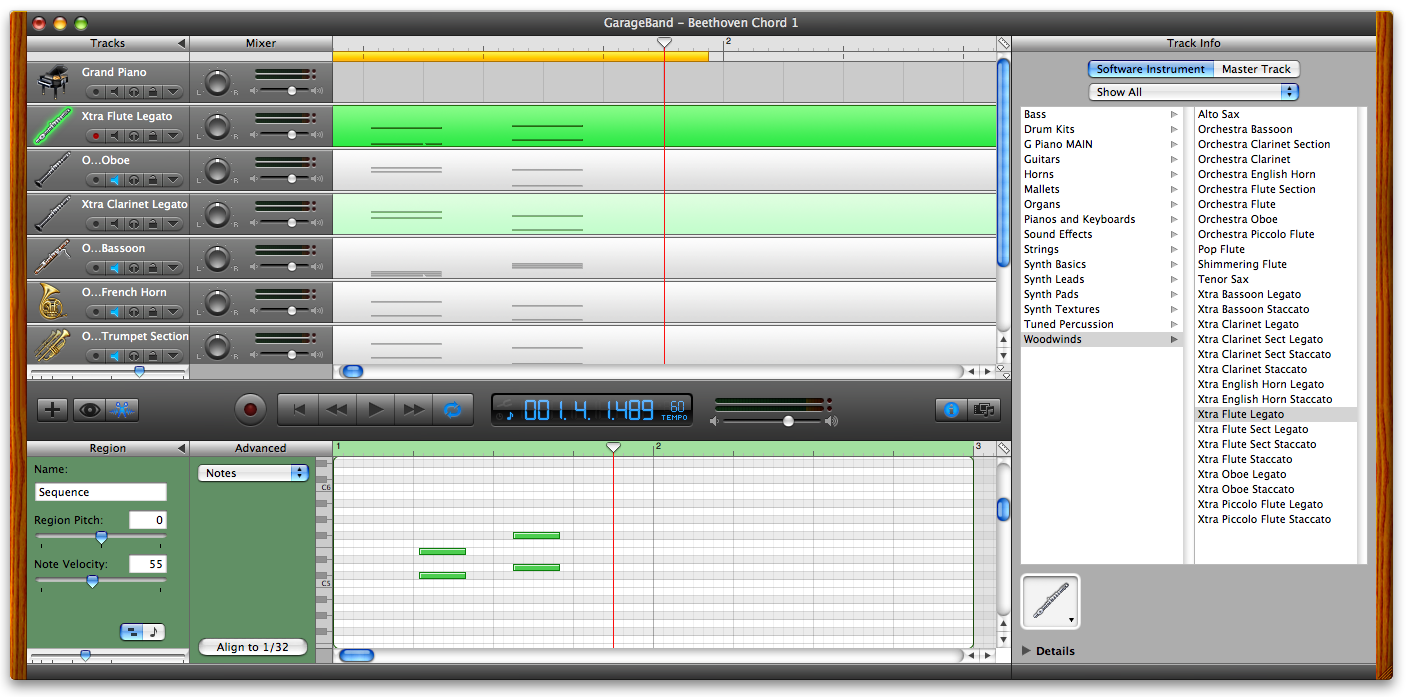Screen dimensions: 1406x697
Task: Show automation arrow for Grand Piano track
Action: 172,92
